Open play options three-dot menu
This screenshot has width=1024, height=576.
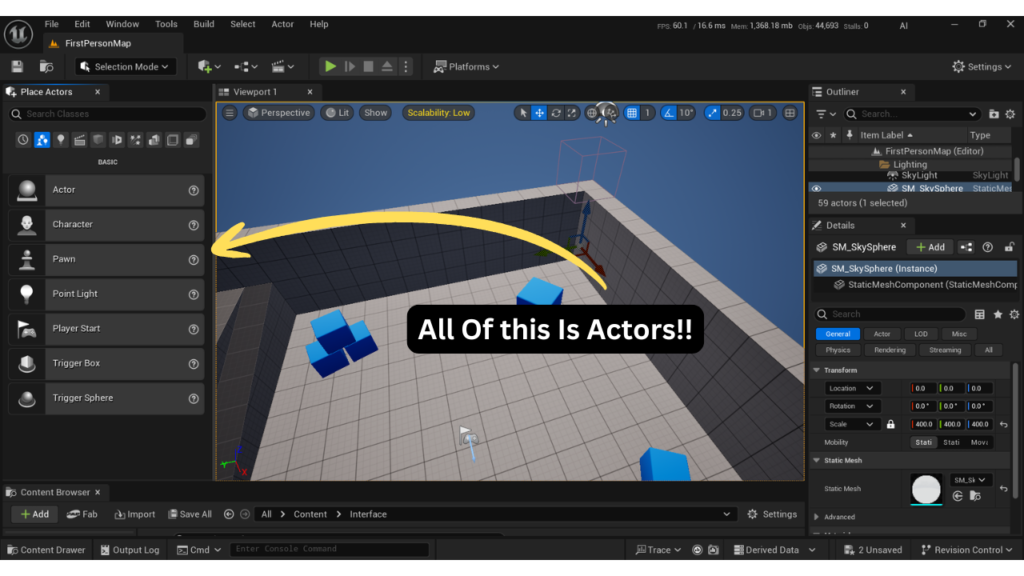(406, 67)
